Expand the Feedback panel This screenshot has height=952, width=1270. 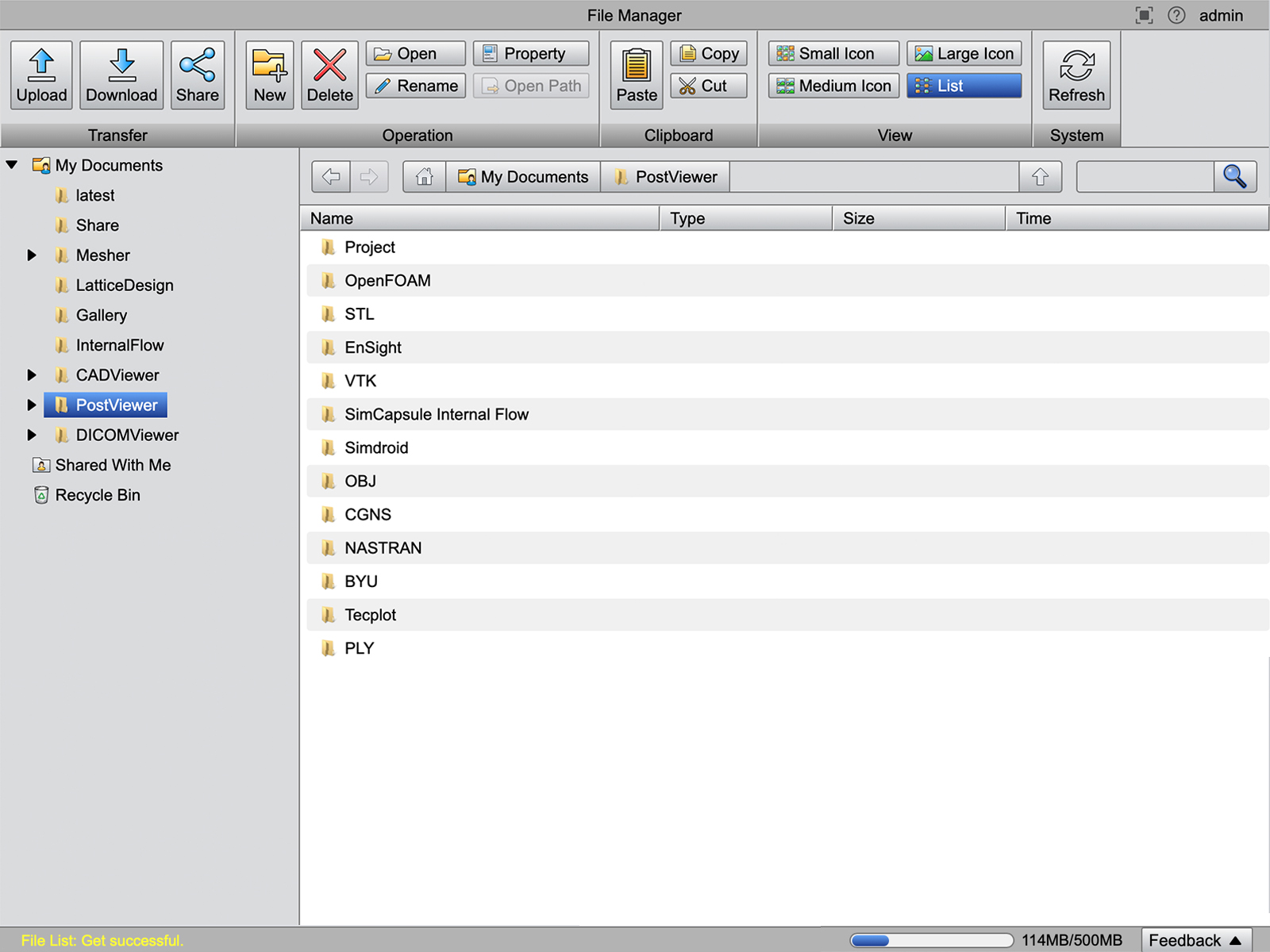click(1196, 940)
